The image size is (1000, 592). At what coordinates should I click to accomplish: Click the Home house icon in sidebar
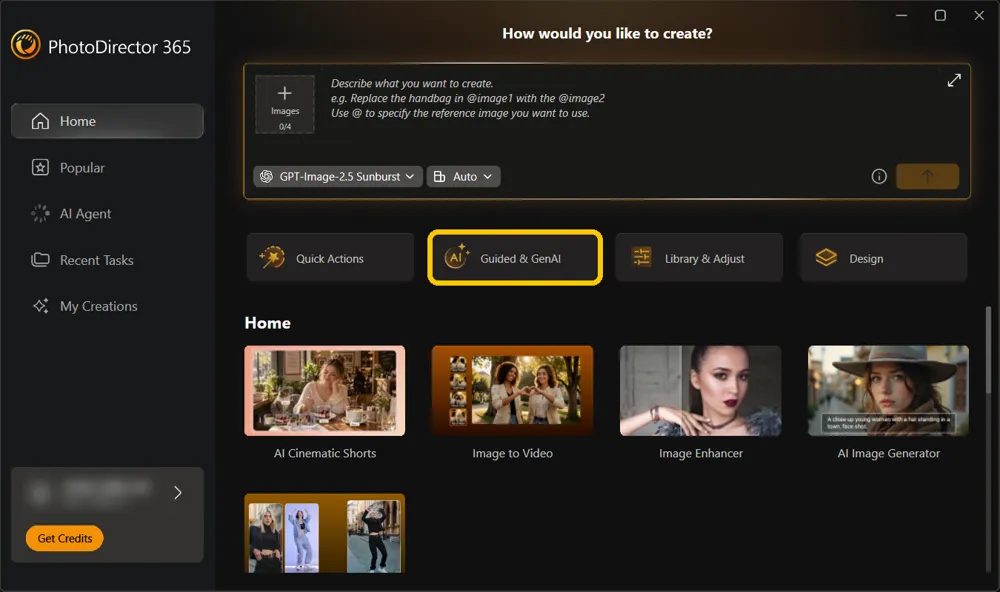(40, 121)
